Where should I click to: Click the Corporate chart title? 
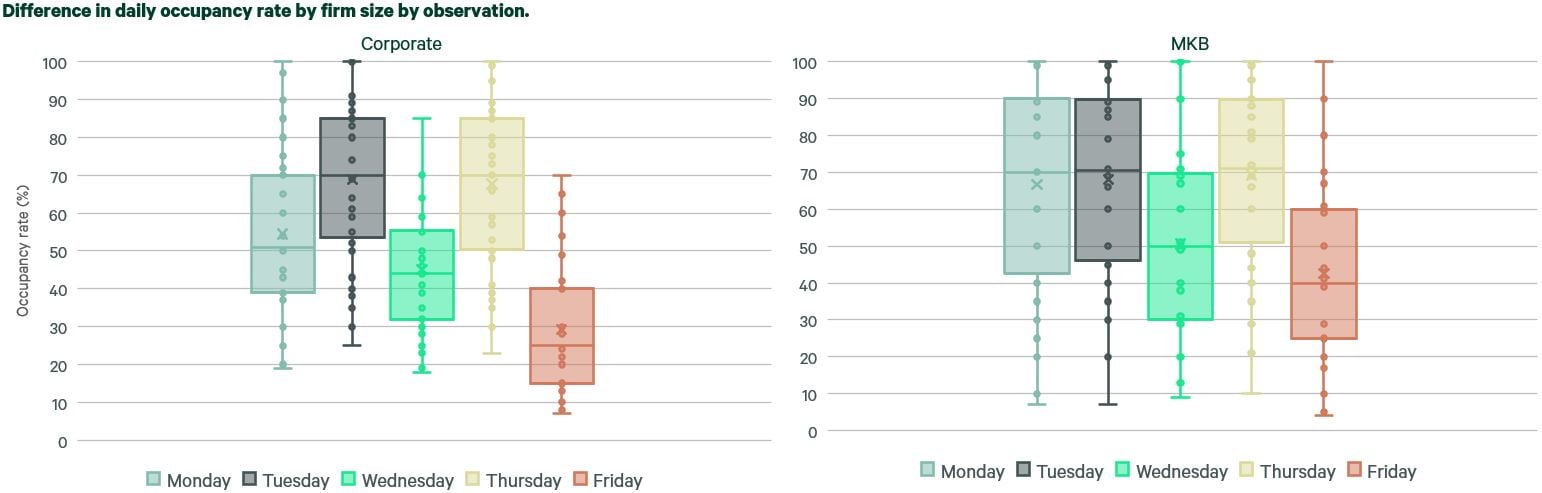tap(400, 44)
